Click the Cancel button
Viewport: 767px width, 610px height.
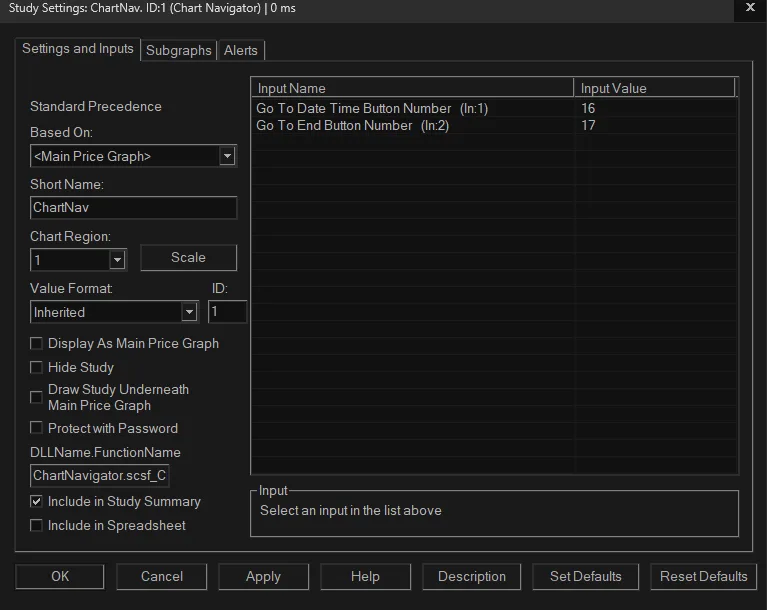161,576
